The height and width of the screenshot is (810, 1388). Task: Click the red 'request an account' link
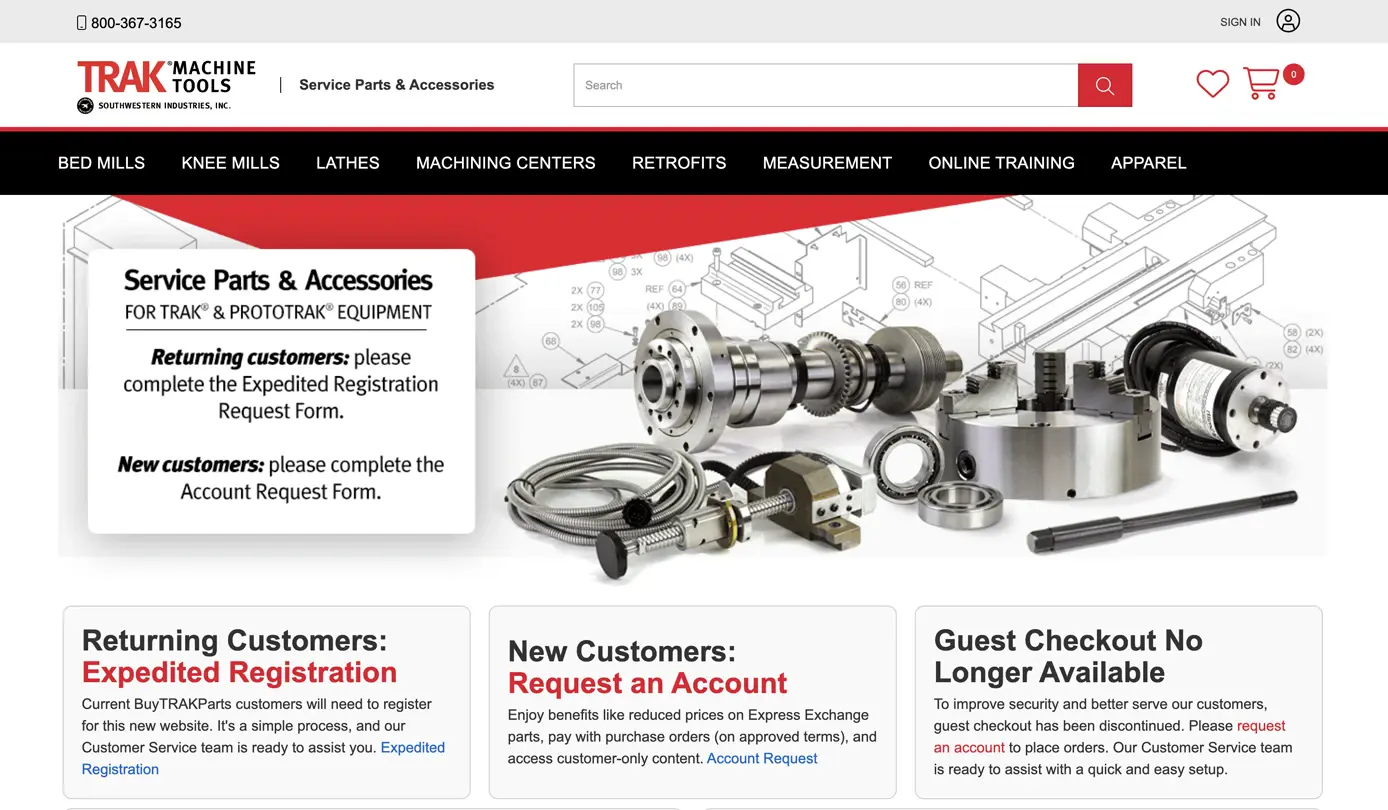pos(1109,736)
